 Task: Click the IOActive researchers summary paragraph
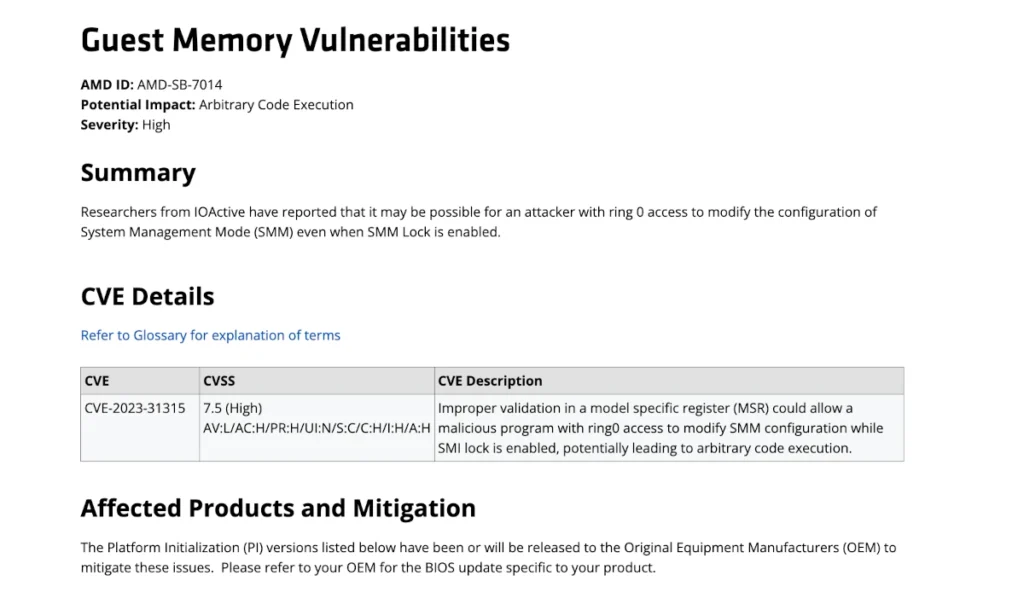click(x=478, y=212)
